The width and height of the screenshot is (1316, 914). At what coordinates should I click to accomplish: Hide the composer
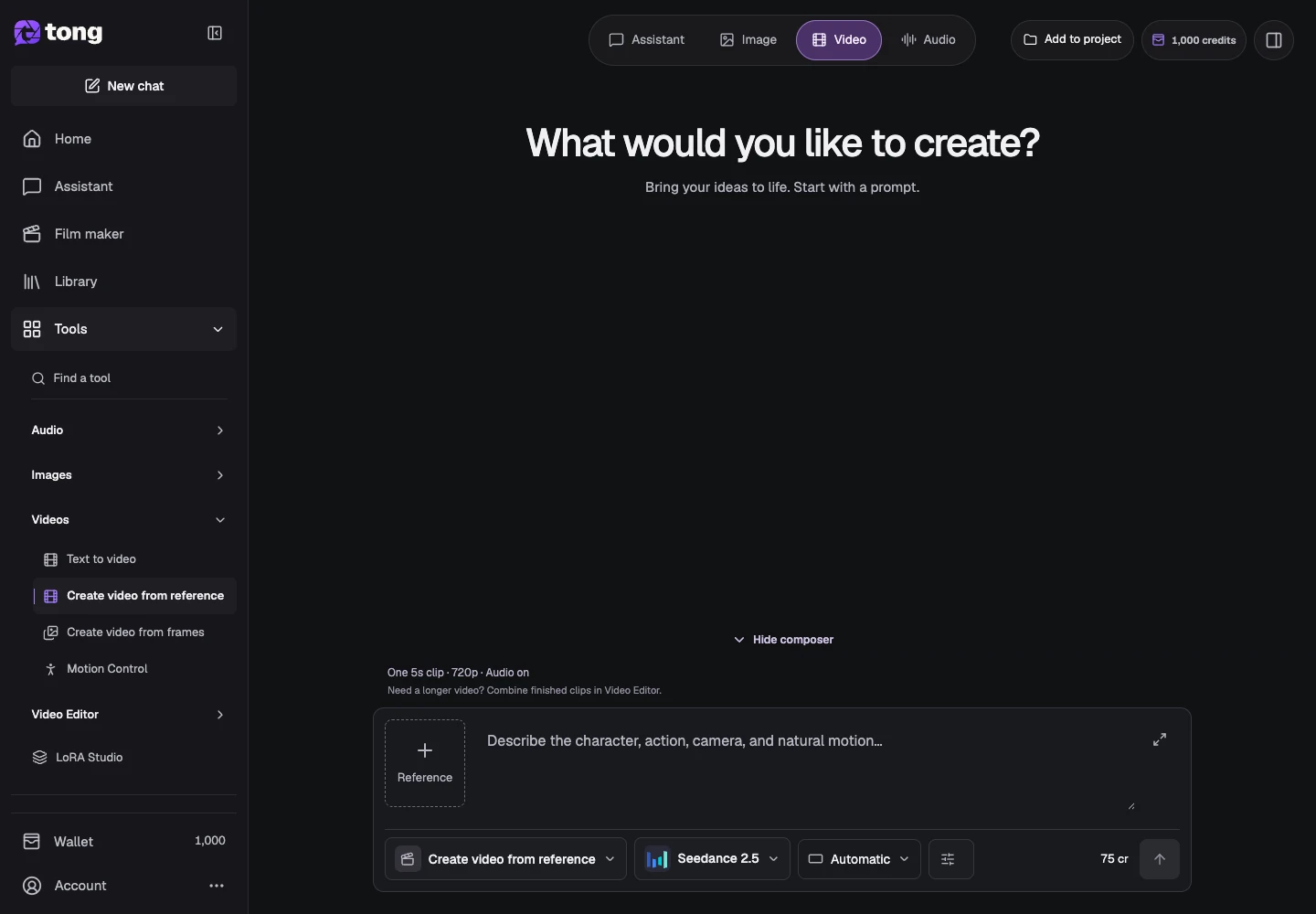pyautogui.click(x=783, y=640)
